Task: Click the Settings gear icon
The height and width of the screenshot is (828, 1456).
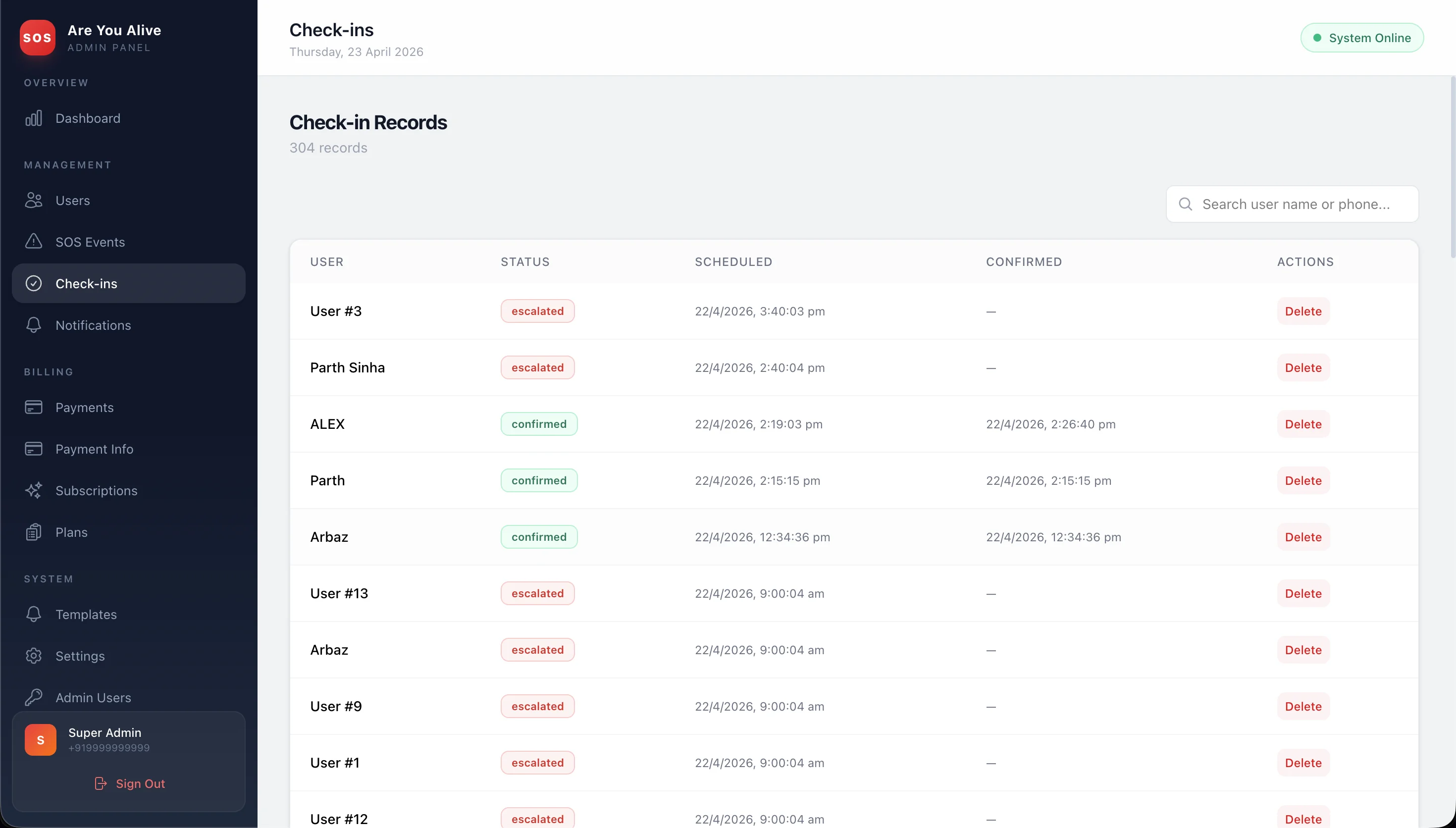Action: 34,656
